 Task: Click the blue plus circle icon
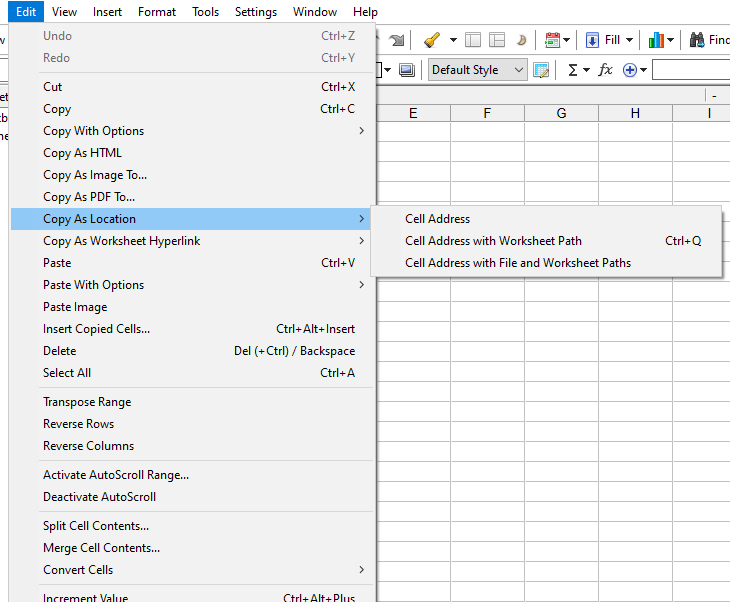pos(629,70)
